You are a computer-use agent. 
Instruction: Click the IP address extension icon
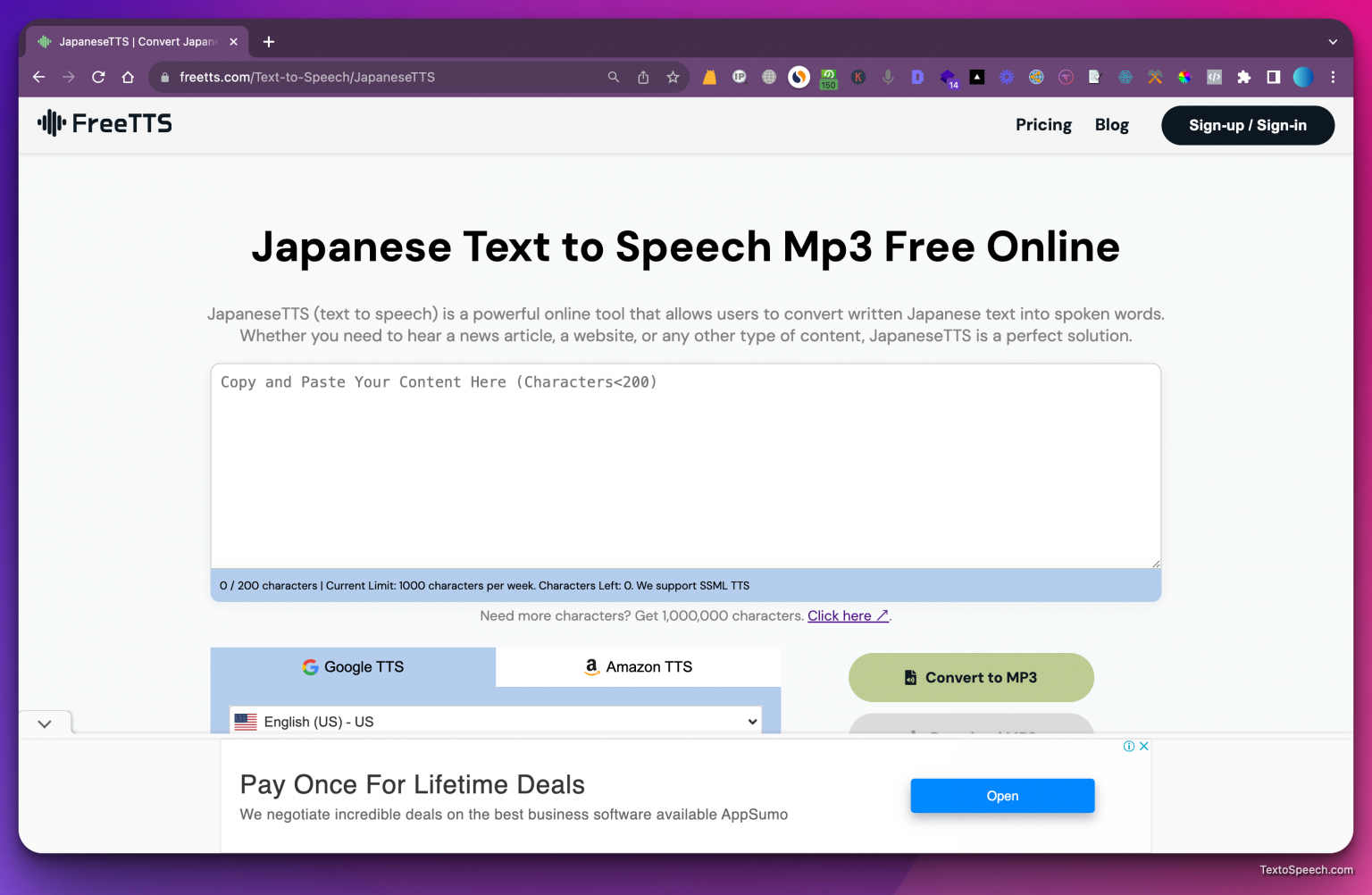click(740, 78)
